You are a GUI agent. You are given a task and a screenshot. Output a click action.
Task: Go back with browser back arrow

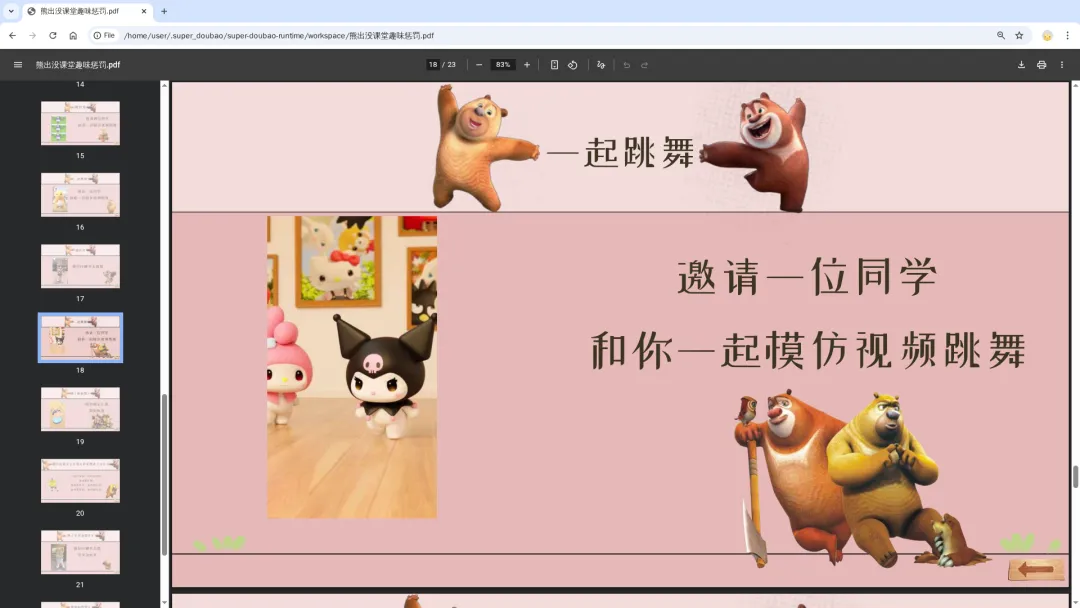click(12, 35)
